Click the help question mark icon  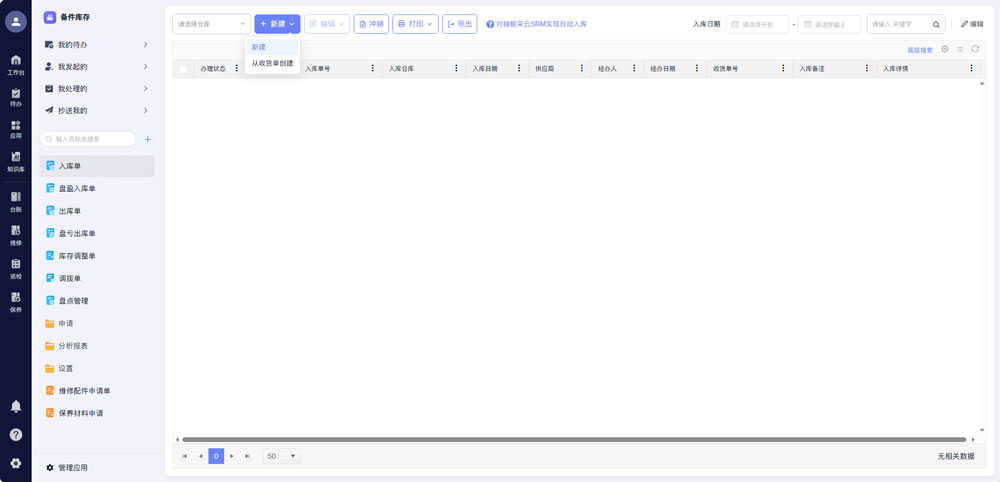click(15, 435)
